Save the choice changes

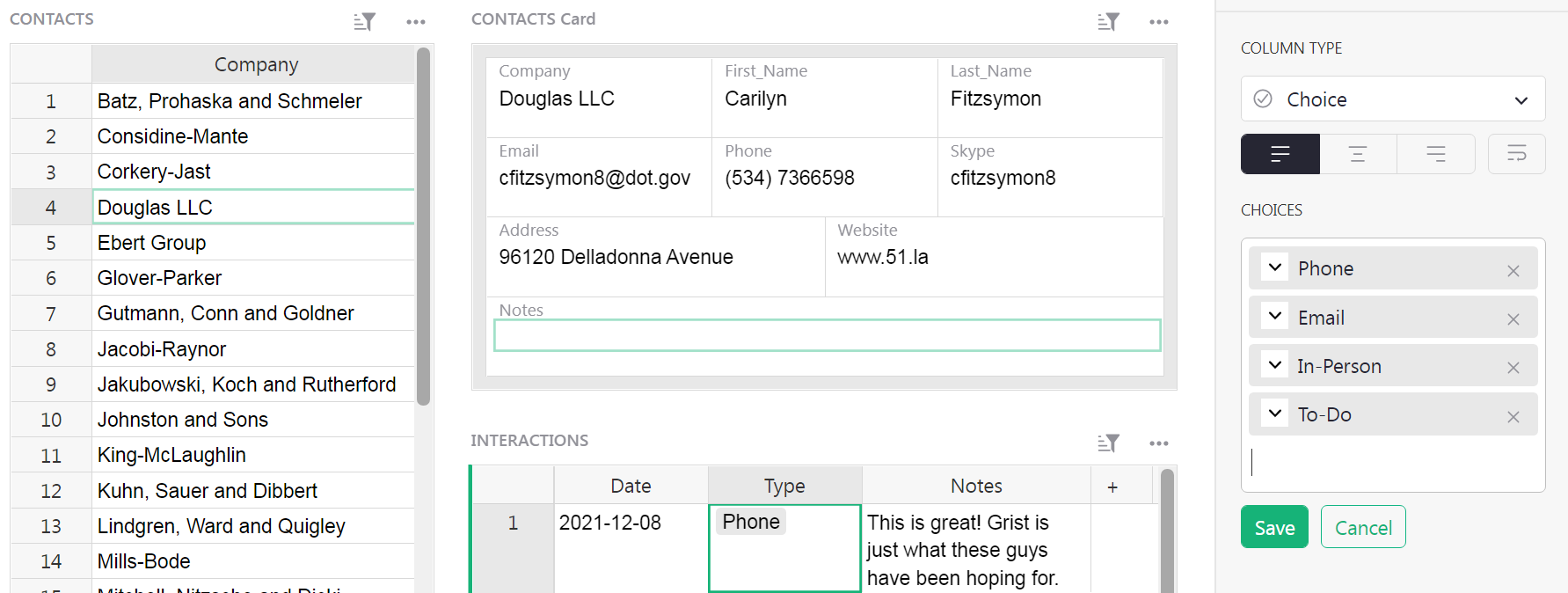1274,527
